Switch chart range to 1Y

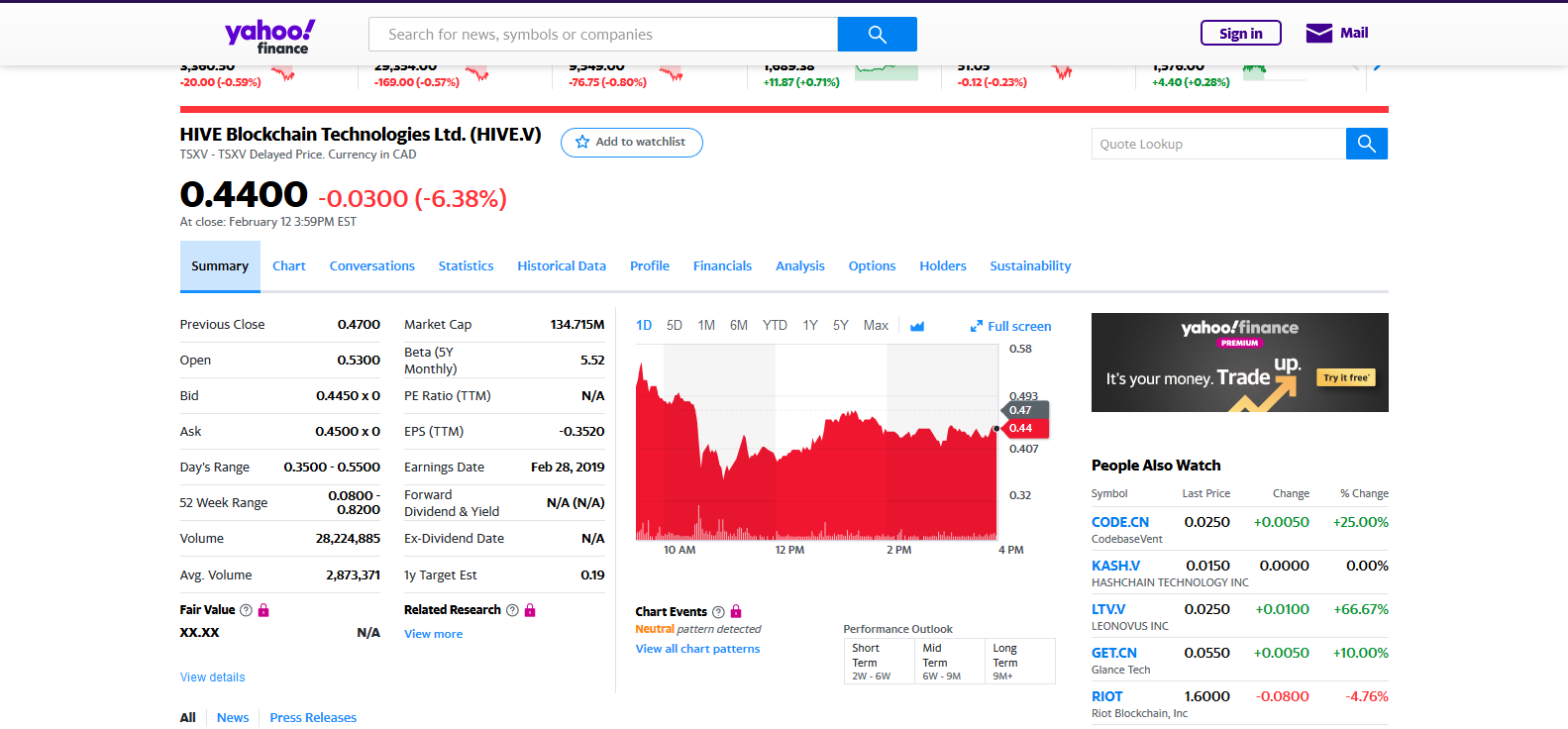pyautogui.click(x=809, y=326)
